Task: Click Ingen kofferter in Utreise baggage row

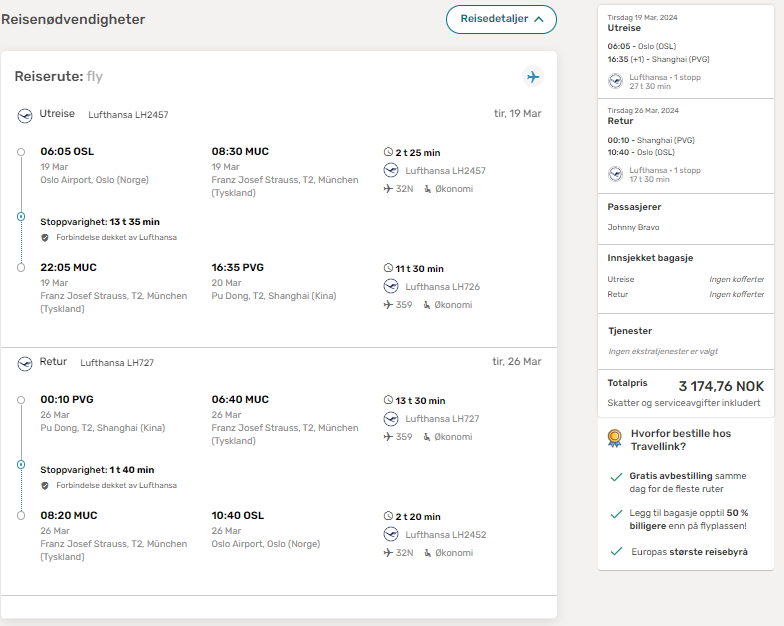Action: (736, 280)
